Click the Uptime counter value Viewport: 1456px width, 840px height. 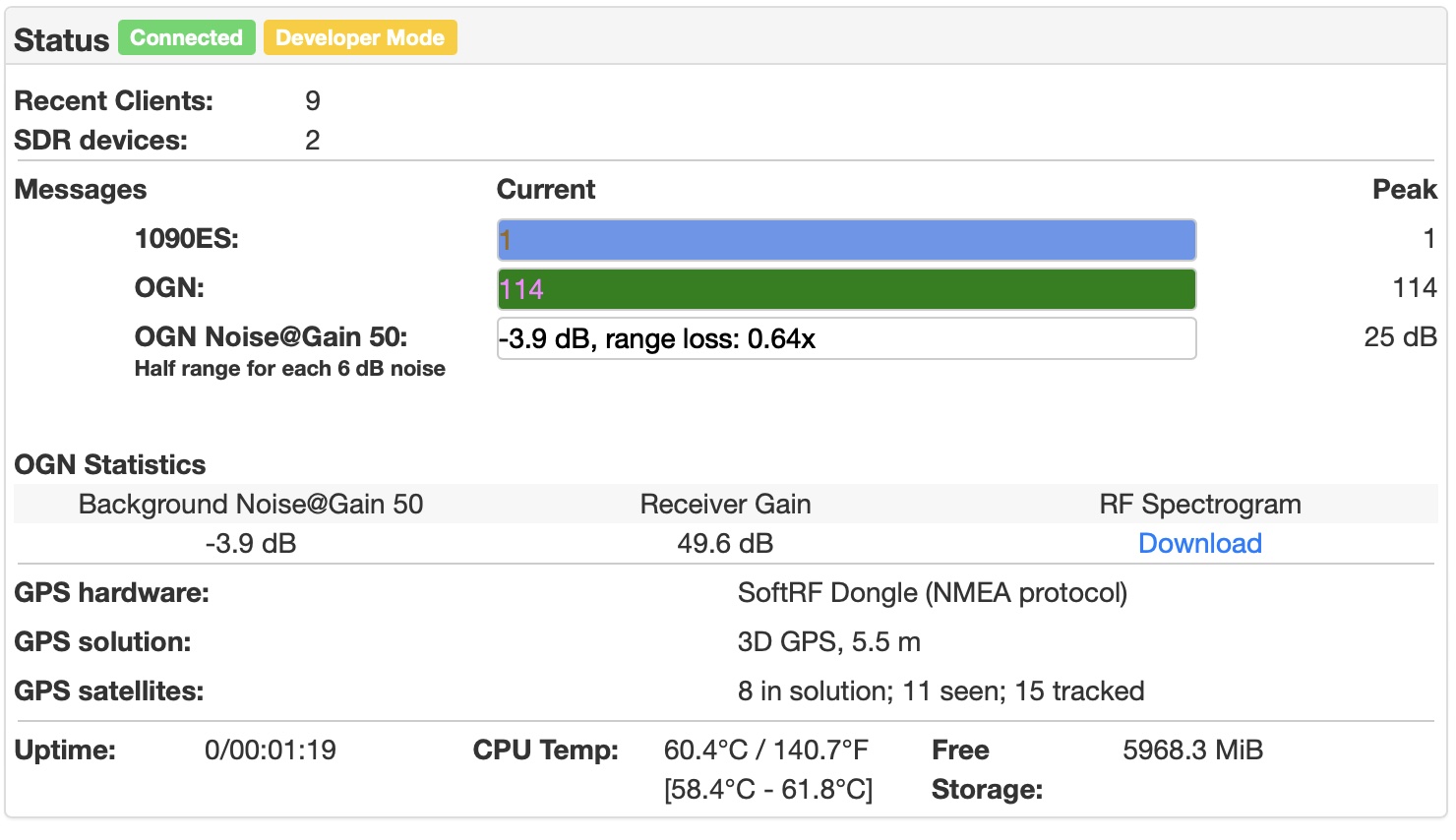tap(271, 750)
